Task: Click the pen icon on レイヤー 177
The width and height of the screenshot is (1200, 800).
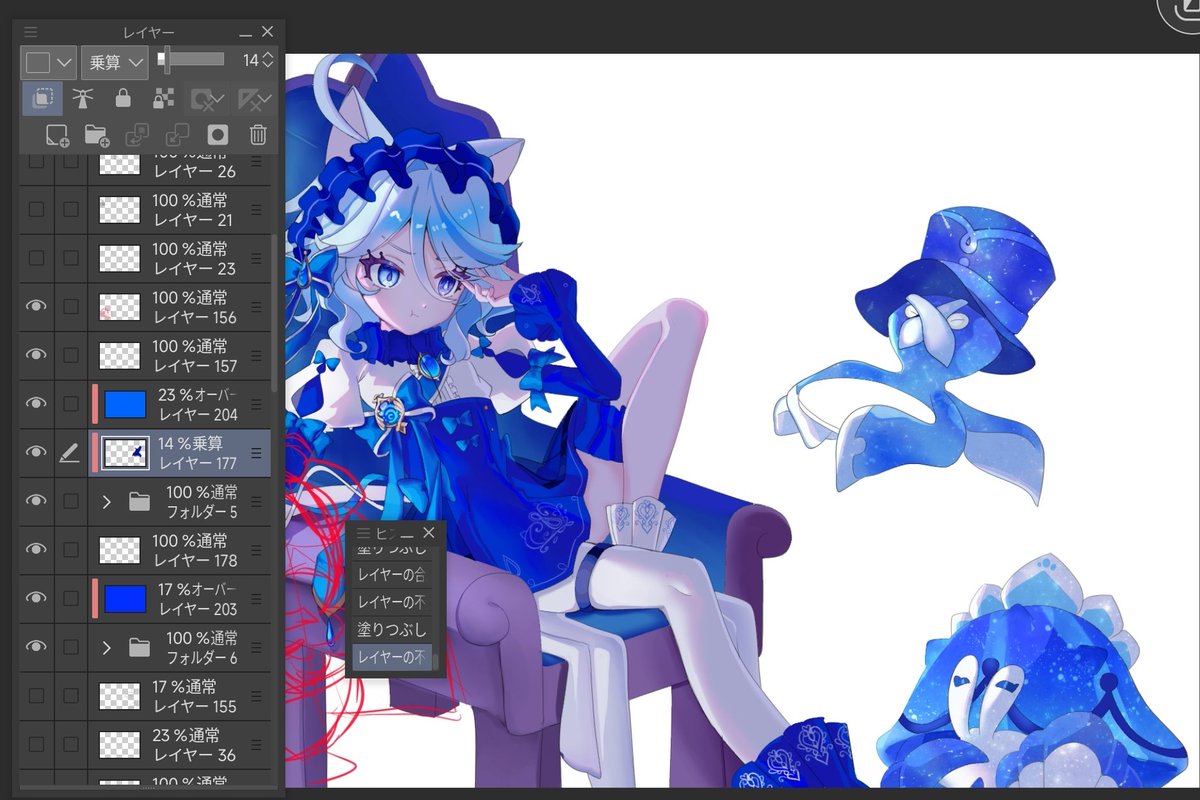Action: 70,453
